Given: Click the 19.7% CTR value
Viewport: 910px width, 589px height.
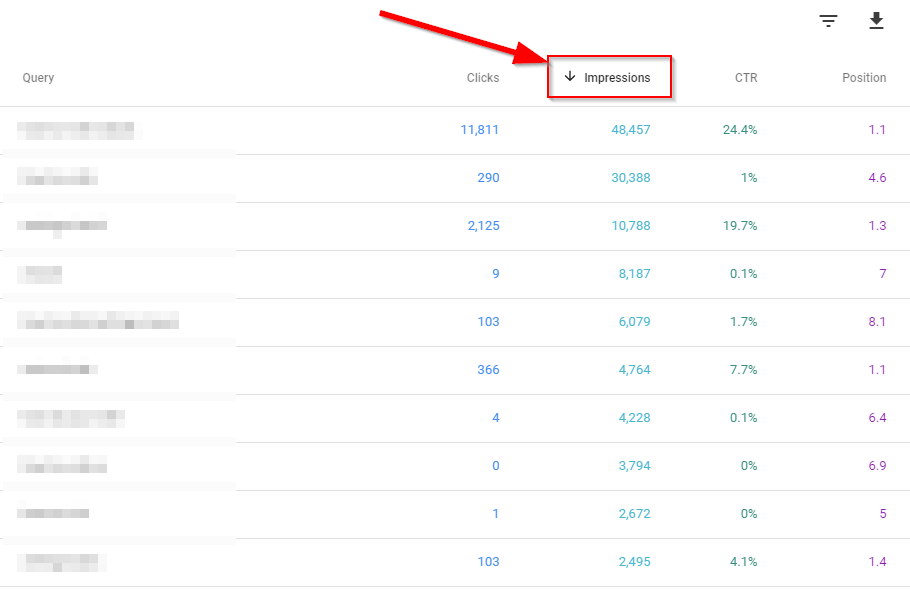Looking at the screenshot, I should (739, 226).
